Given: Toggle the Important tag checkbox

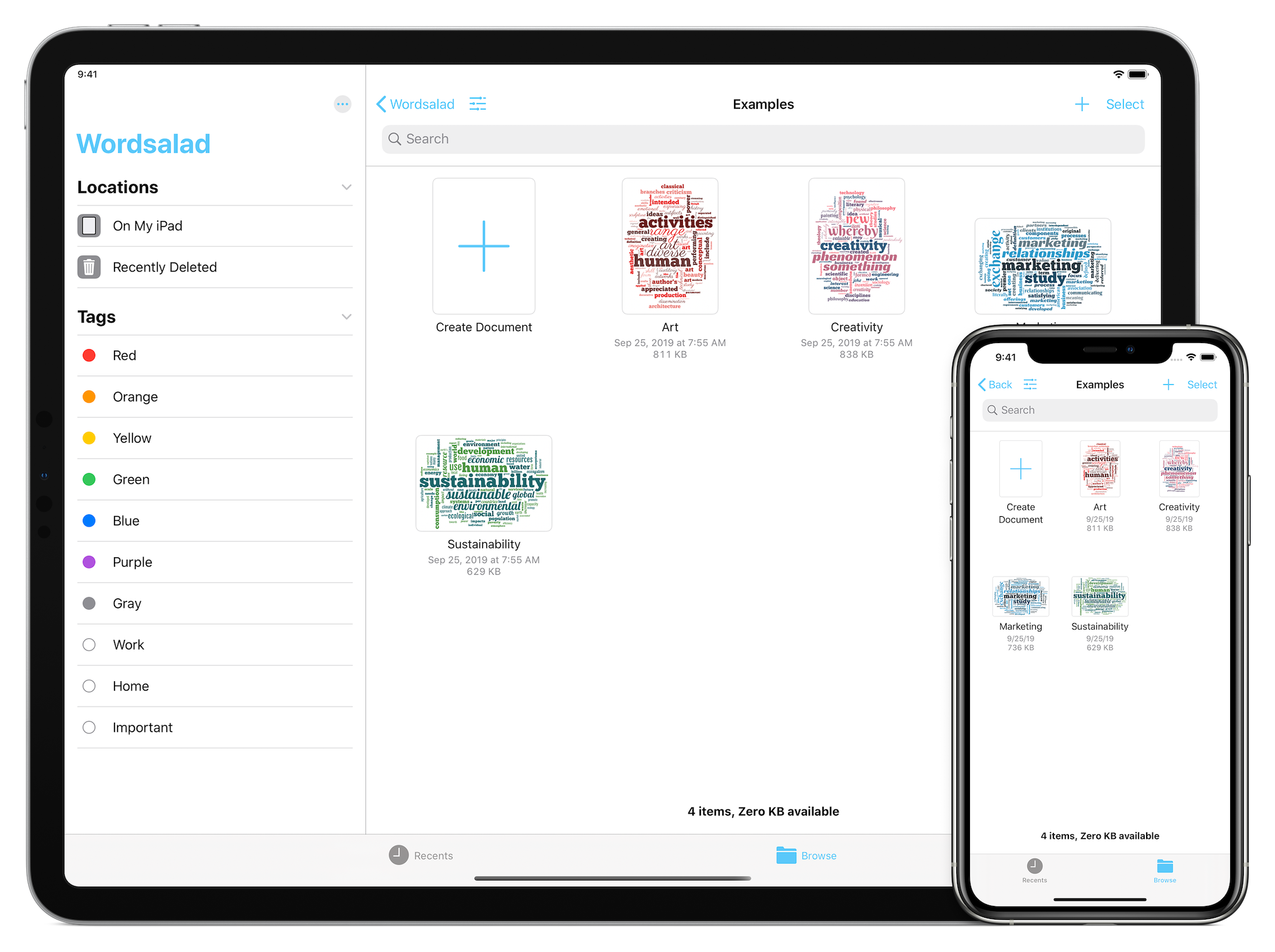Looking at the screenshot, I should point(89,727).
